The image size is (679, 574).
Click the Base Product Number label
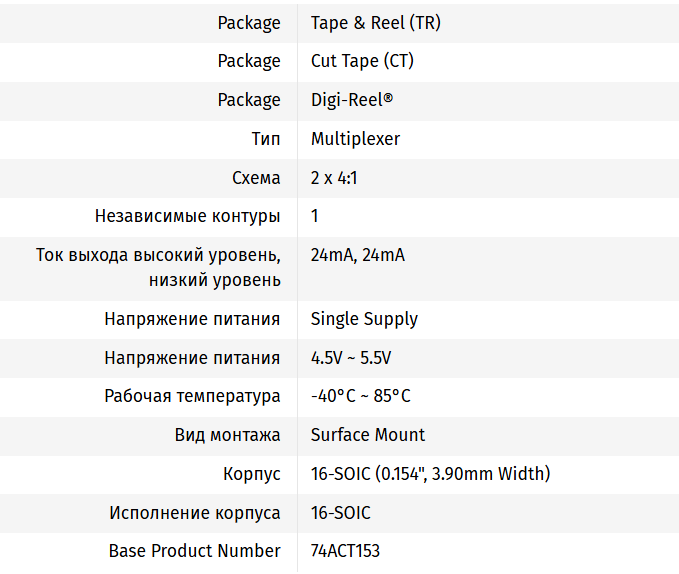click(195, 551)
